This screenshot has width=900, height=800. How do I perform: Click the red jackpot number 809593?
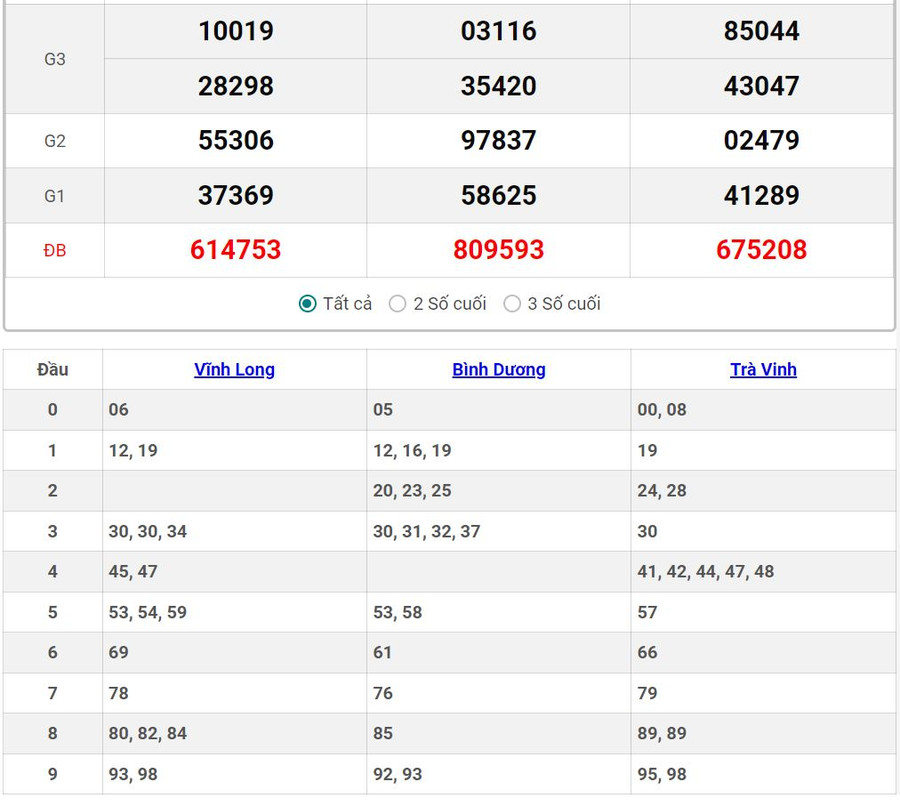coord(498,250)
